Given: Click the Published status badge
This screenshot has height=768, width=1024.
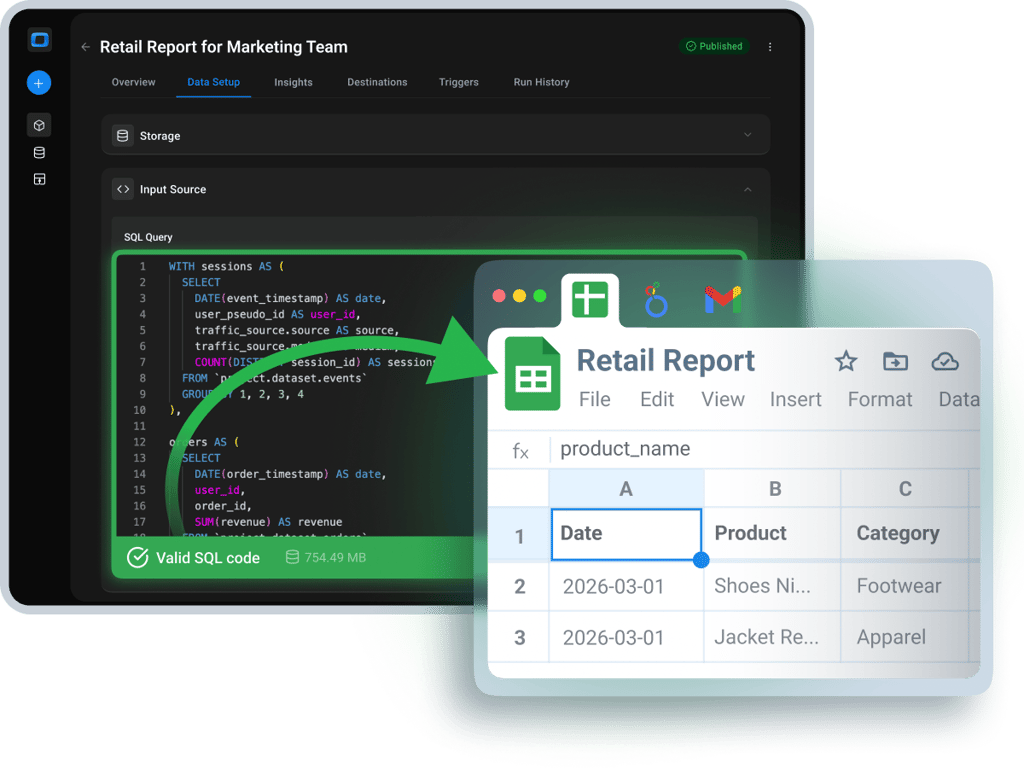Looking at the screenshot, I should pyautogui.click(x=714, y=46).
